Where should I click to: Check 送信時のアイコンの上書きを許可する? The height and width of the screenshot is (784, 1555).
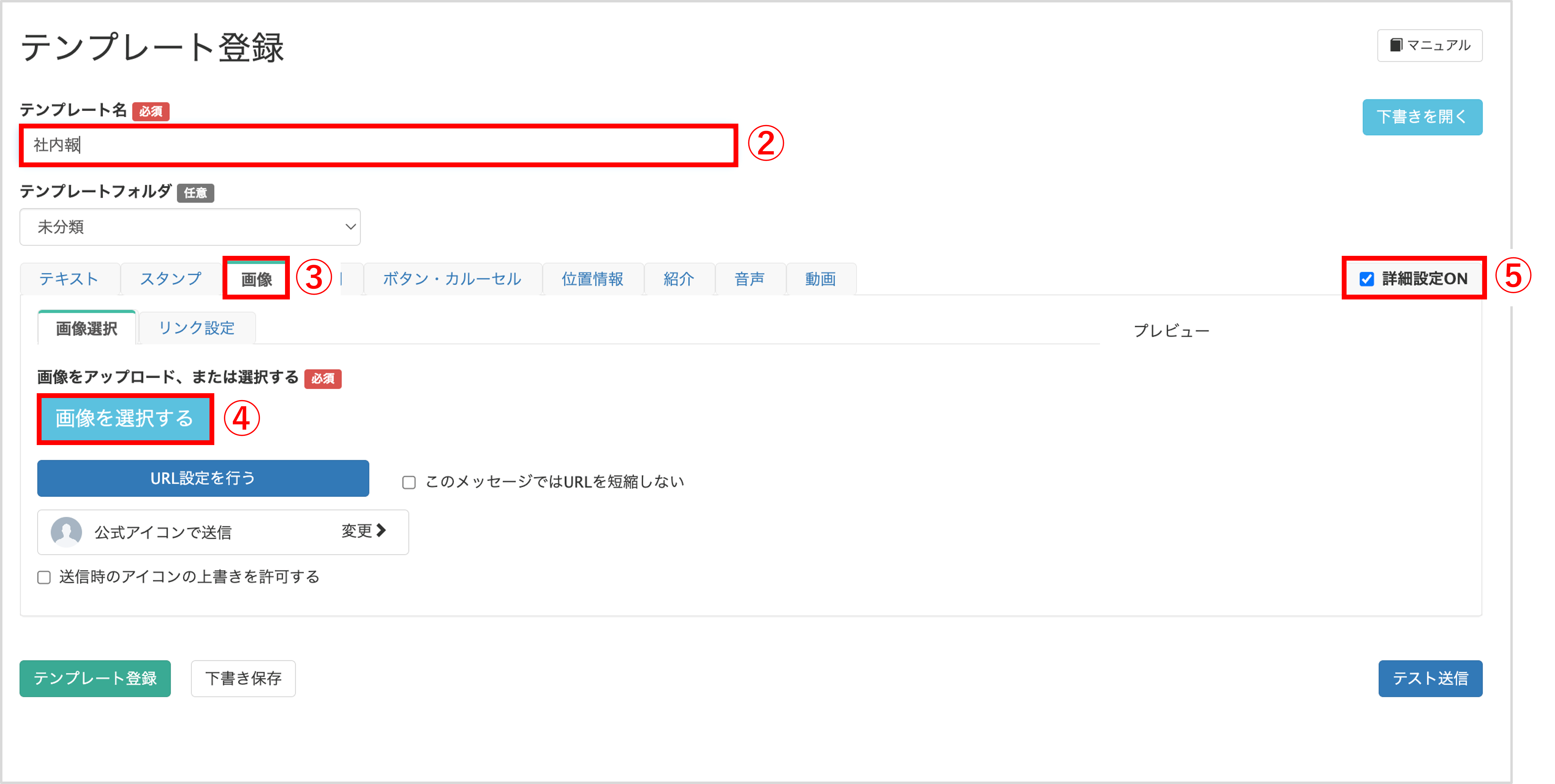click(x=44, y=578)
